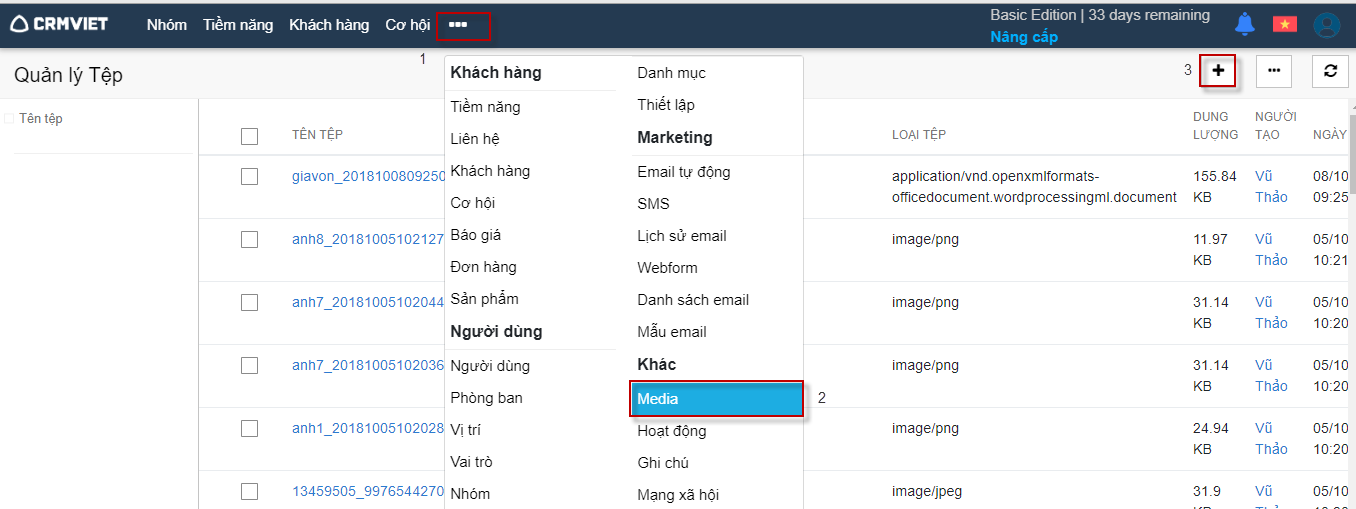The height and width of the screenshot is (509, 1356).
Task: Click the CRMVIET logo
Action: [59, 24]
